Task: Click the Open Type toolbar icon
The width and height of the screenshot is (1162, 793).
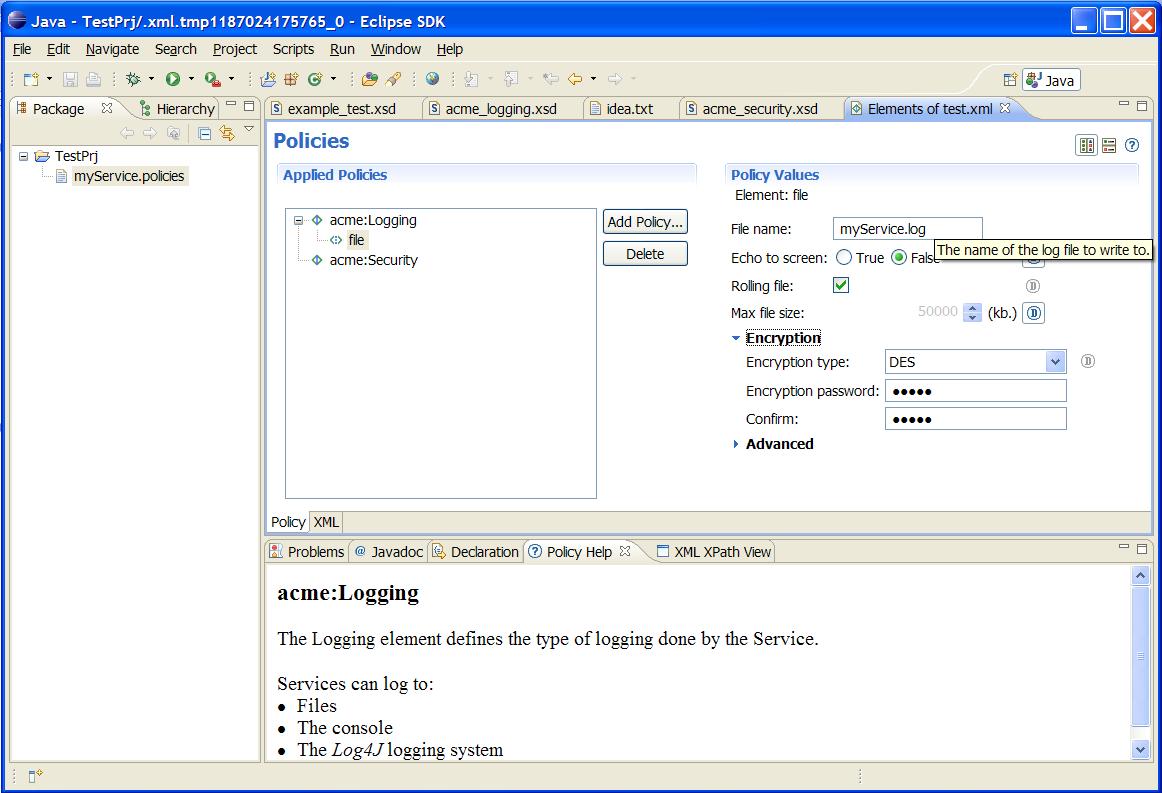Action: pos(370,79)
